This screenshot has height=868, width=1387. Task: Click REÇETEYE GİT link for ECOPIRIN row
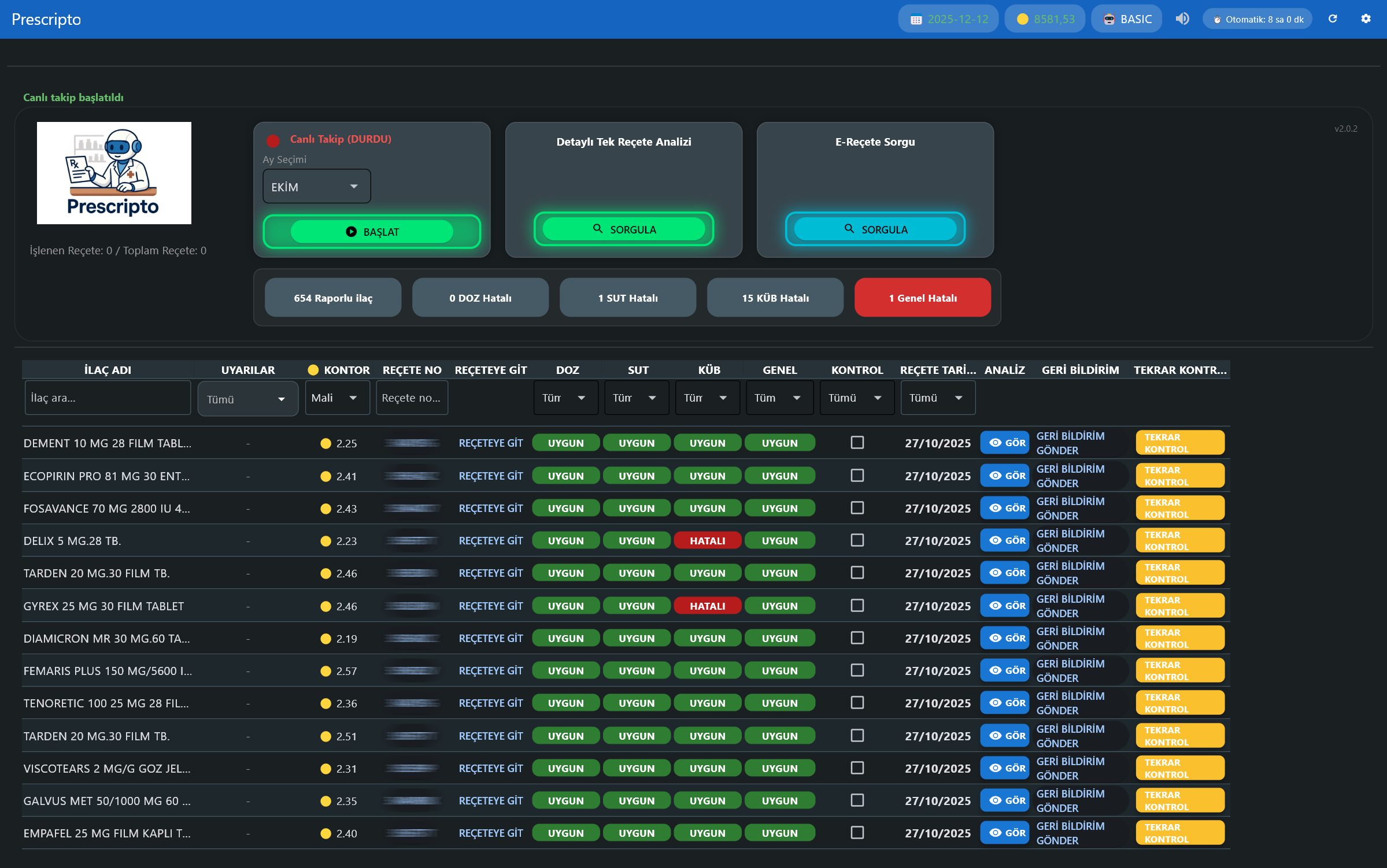point(490,476)
